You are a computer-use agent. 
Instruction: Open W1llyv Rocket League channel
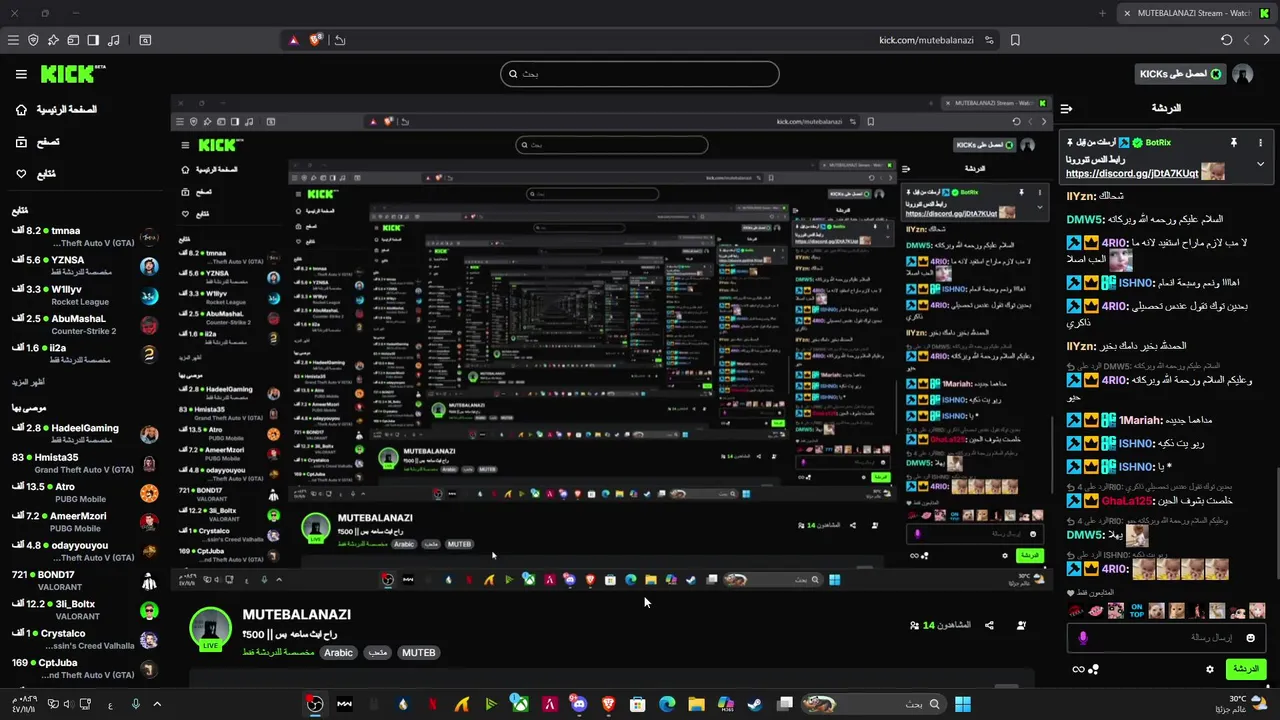[x=85, y=295]
